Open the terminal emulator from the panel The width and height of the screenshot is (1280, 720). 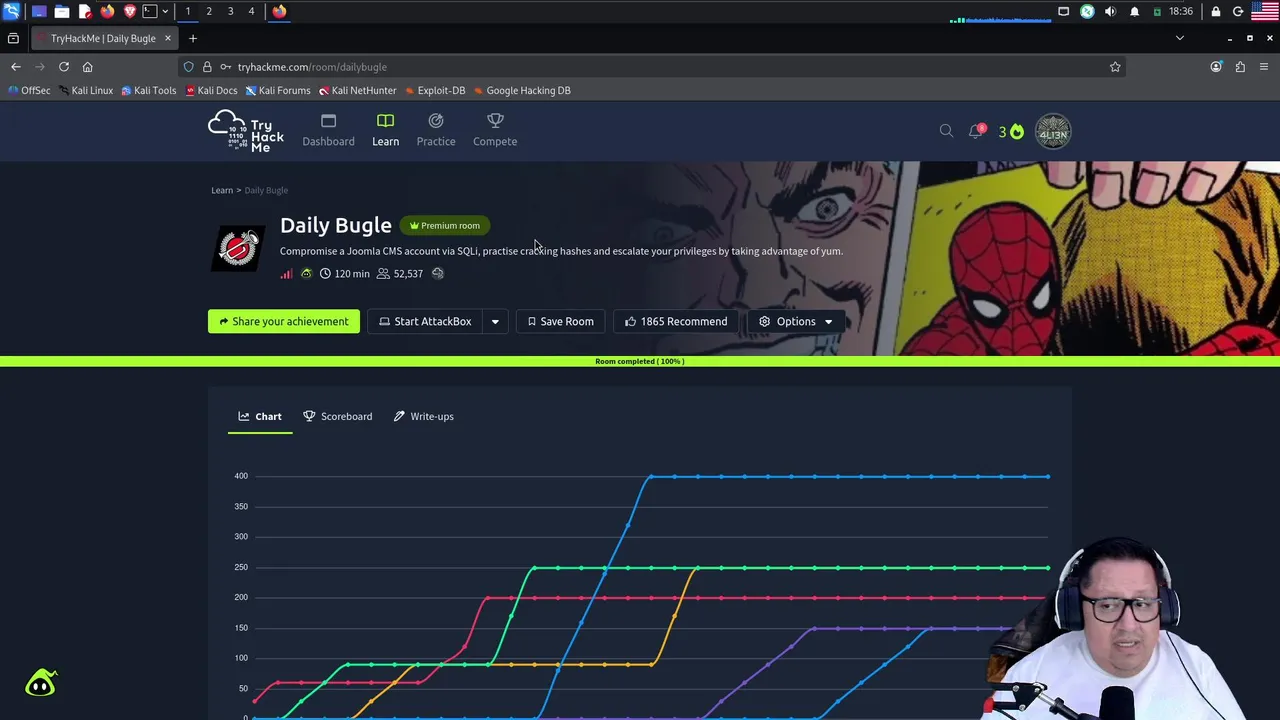(x=150, y=11)
